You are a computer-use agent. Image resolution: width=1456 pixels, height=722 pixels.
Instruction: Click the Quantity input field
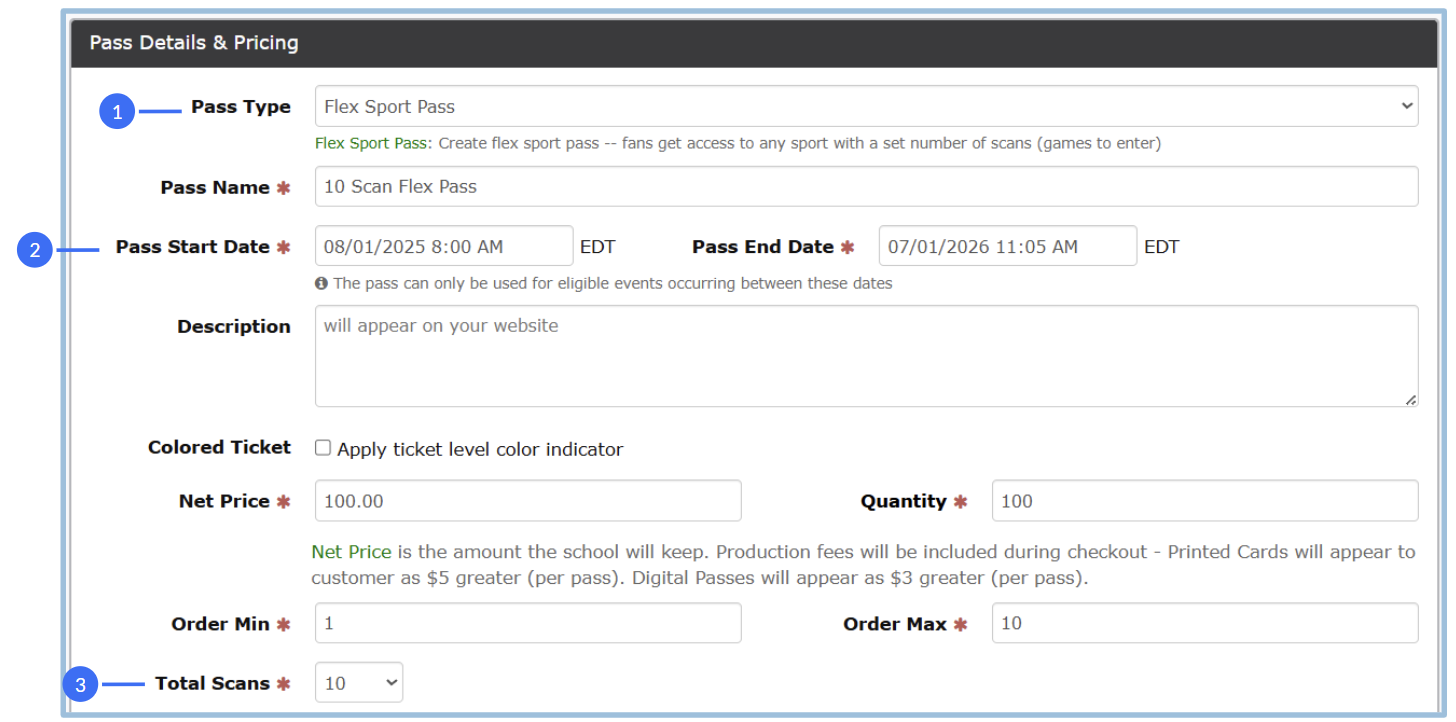tap(1204, 501)
